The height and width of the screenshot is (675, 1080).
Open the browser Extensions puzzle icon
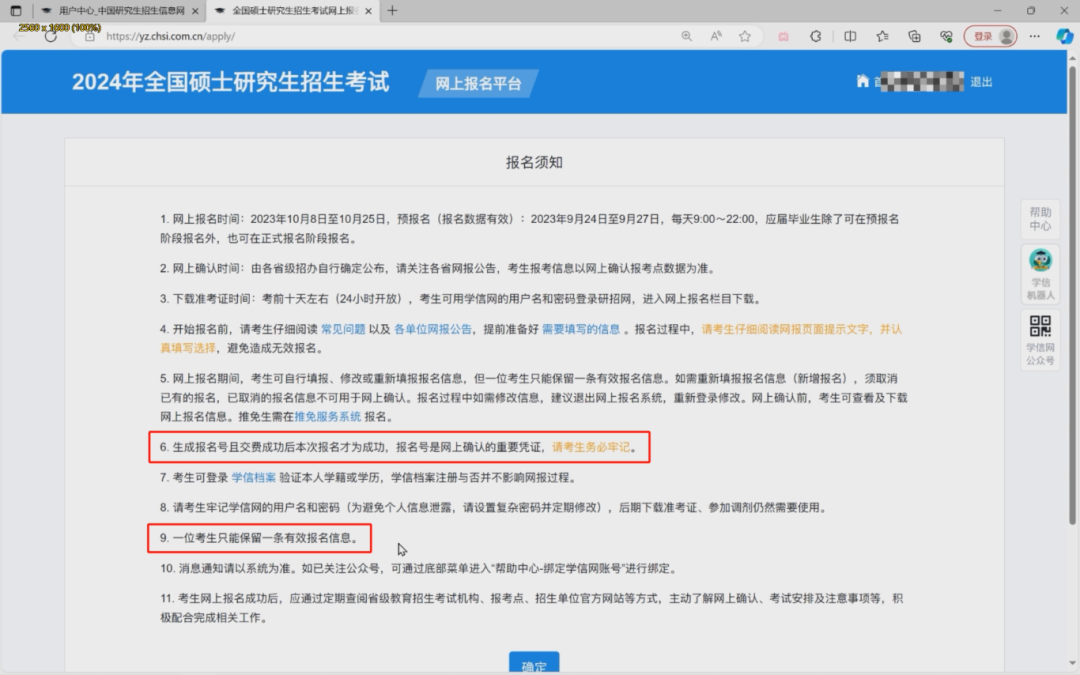click(815, 36)
